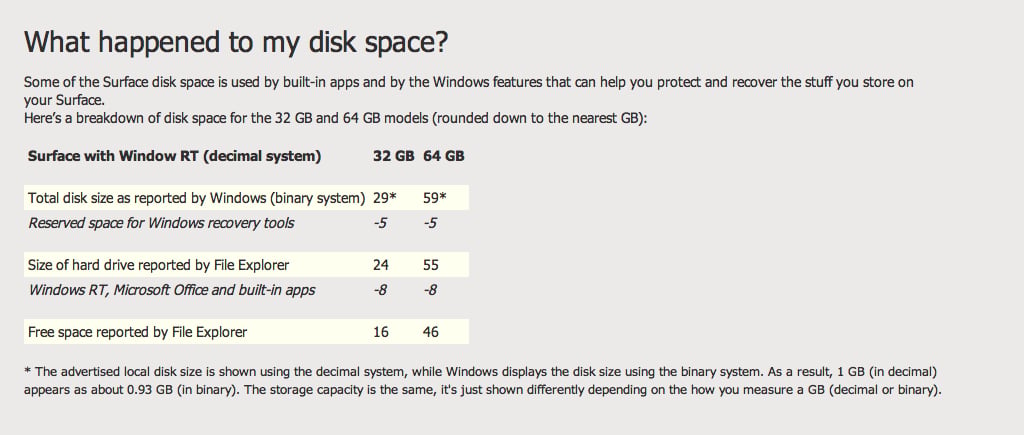
Task: Select the 'Total disk size as reported by Windows' row
Action: 246,198
